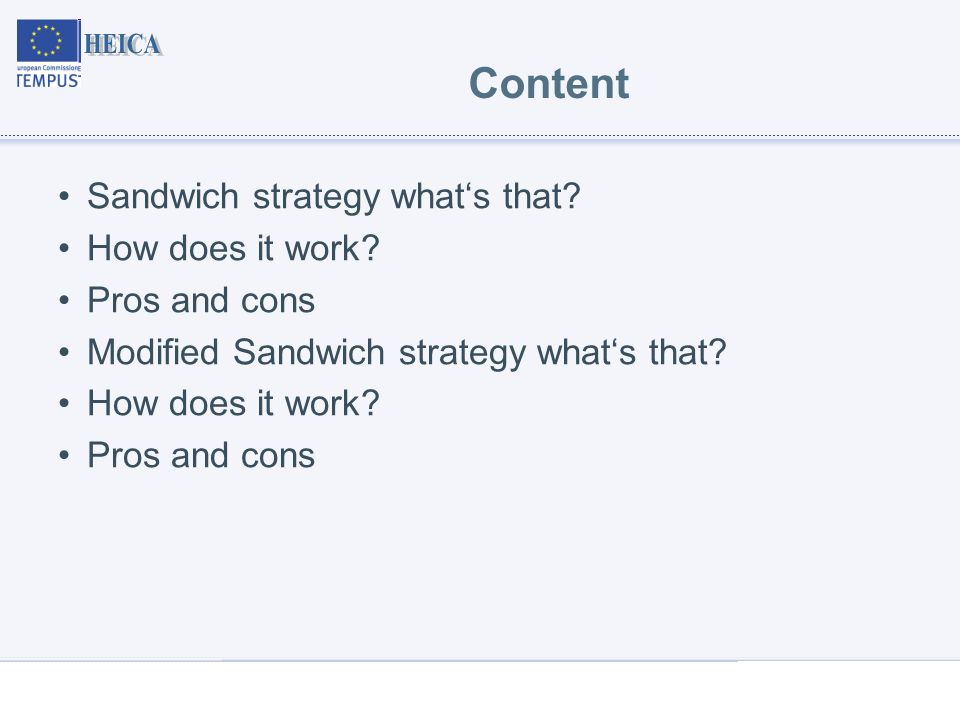Image resolution: width=960 pixels, height=720 pixels.
Task: Click the word Modified in the fourth bullet
Action: tap(153, 352)
